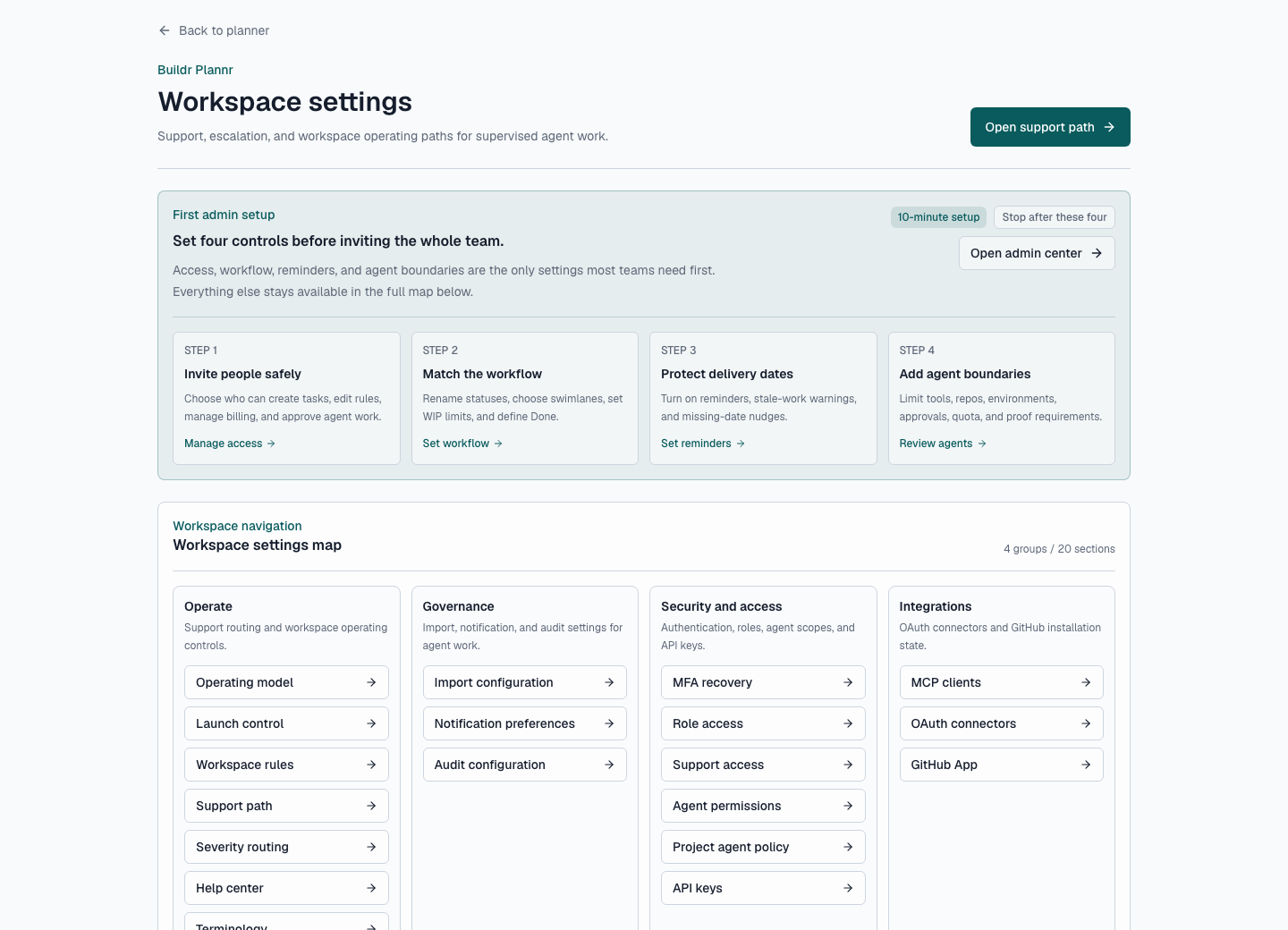
Task: Open the GitHub App section
Action: coord(1002,765)
